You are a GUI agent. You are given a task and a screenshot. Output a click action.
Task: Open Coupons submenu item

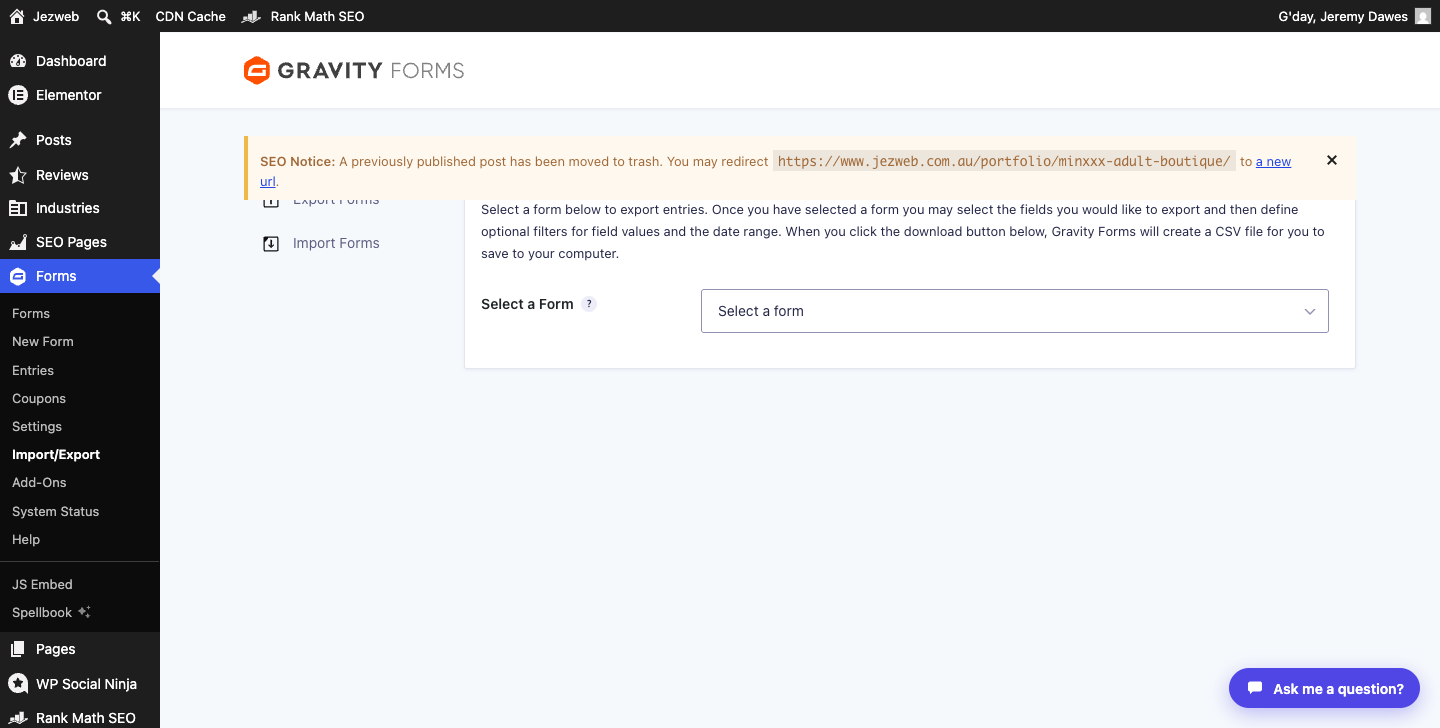[x=39, y=398]
